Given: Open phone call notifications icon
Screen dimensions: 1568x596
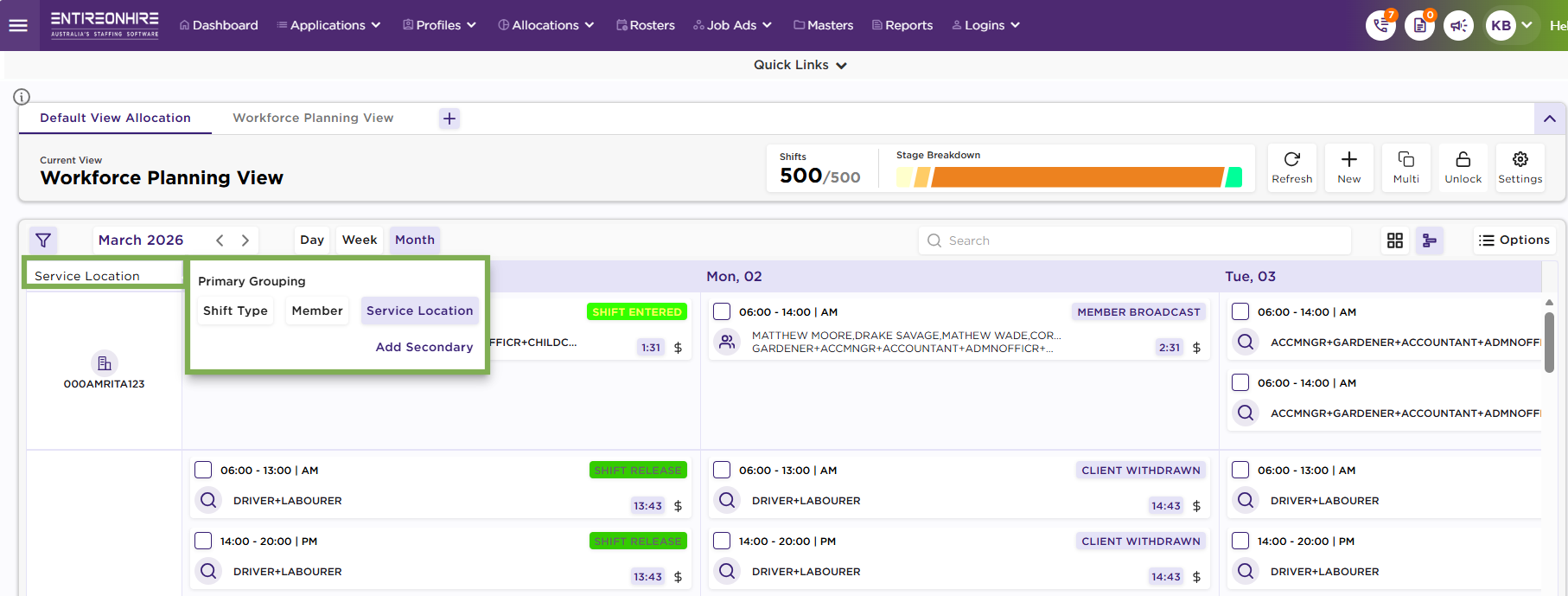Looking at the screenshot, I should (1380, 26).
